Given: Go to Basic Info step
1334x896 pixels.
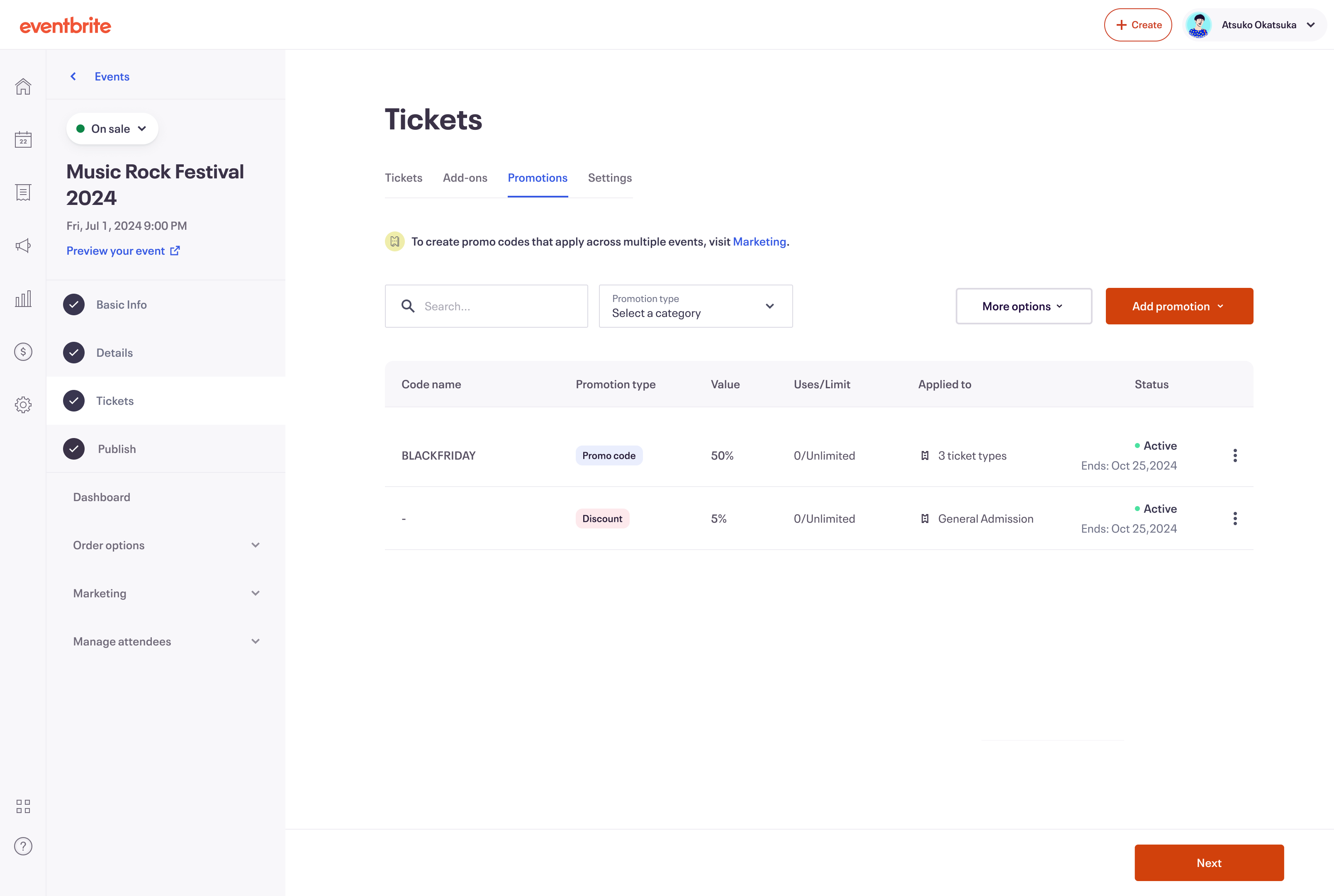Looking at the screenshot, I should click(x=121, y=304).
